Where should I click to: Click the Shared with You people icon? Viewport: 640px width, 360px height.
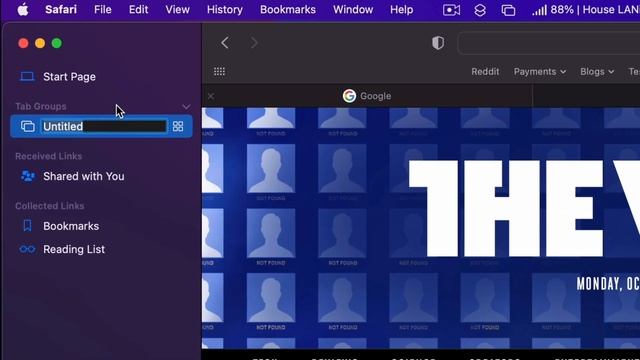27,176
